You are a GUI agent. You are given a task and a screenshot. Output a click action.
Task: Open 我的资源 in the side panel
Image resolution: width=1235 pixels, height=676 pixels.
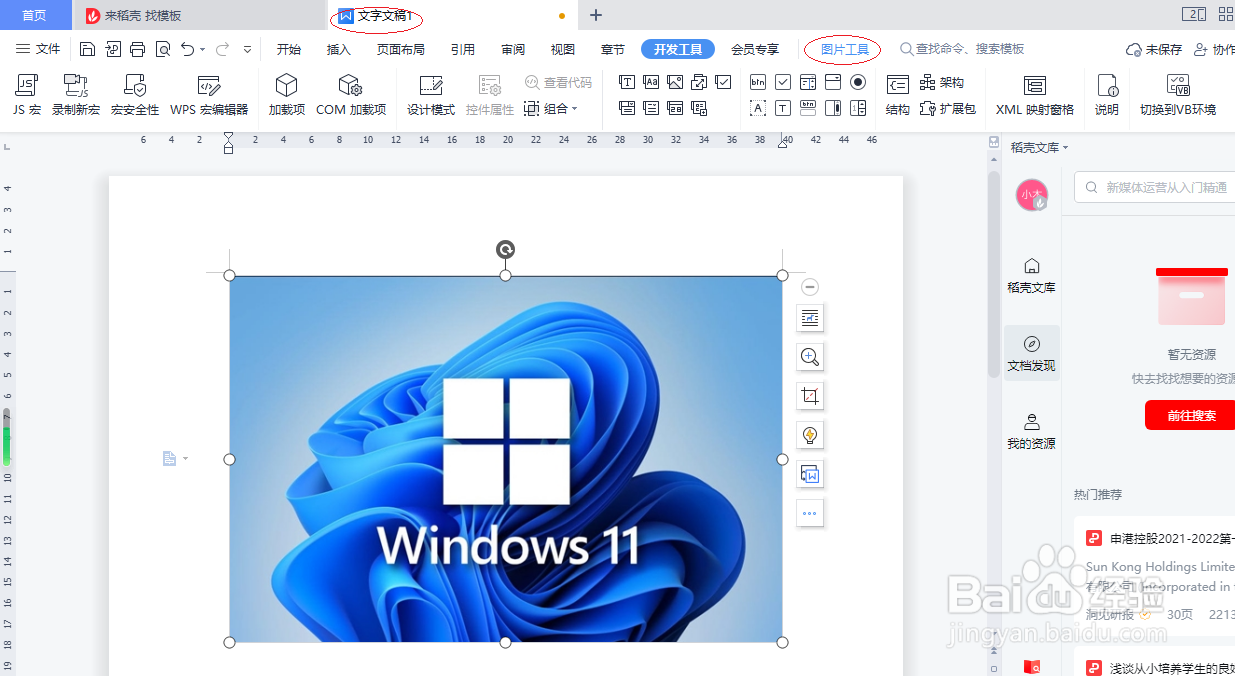click(1031, 431)
